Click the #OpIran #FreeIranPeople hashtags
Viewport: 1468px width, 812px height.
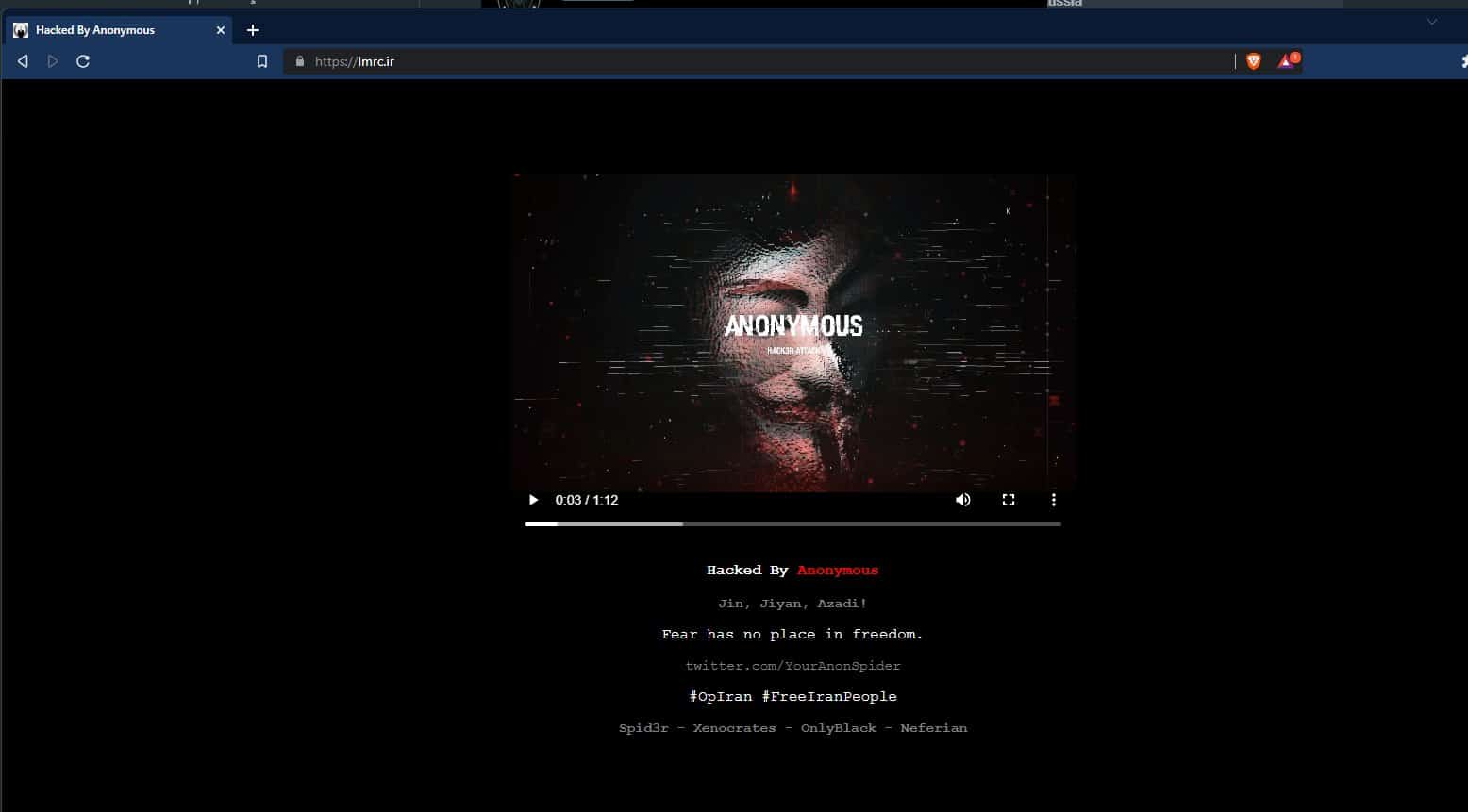click(x=792, y=696)
